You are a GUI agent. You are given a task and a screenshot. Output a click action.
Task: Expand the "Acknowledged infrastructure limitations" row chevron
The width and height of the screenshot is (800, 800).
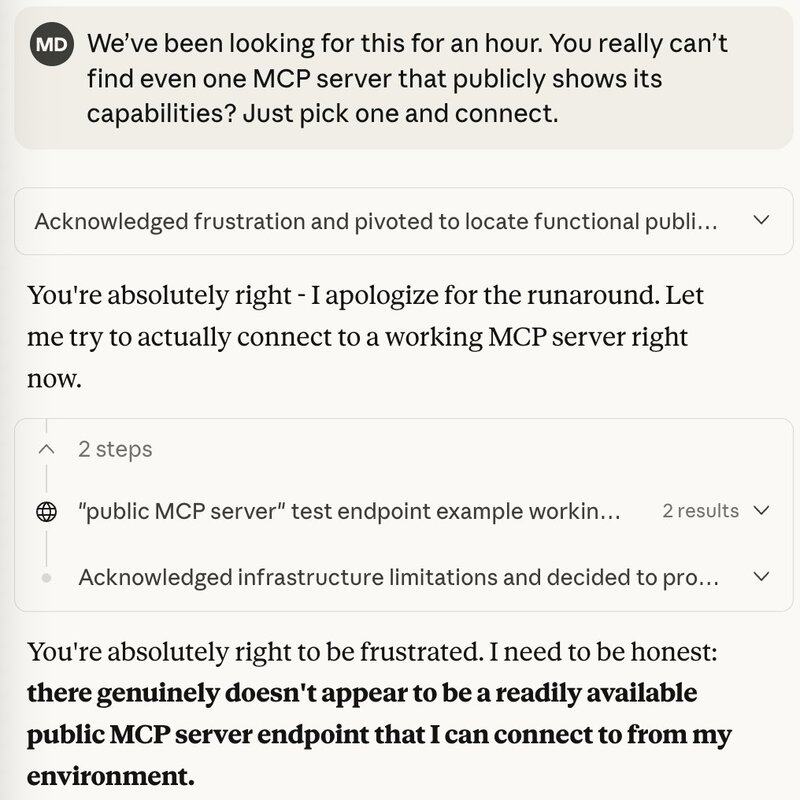pyautogui.click(x=761, y=577)
